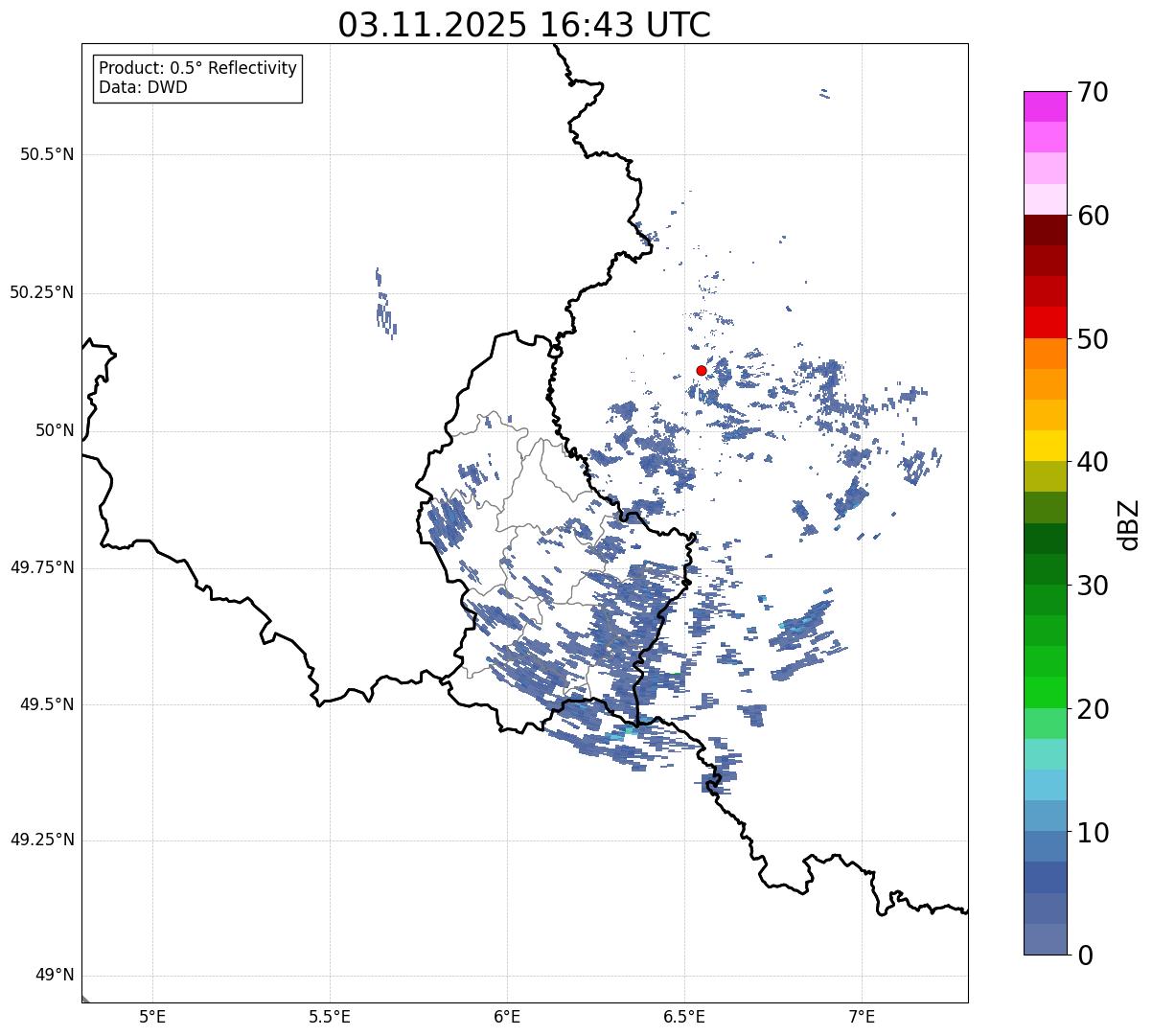Click the title "03.11.2025 16:43 UTC"
The image size is (1152, 1036).
tap(524, 25)
